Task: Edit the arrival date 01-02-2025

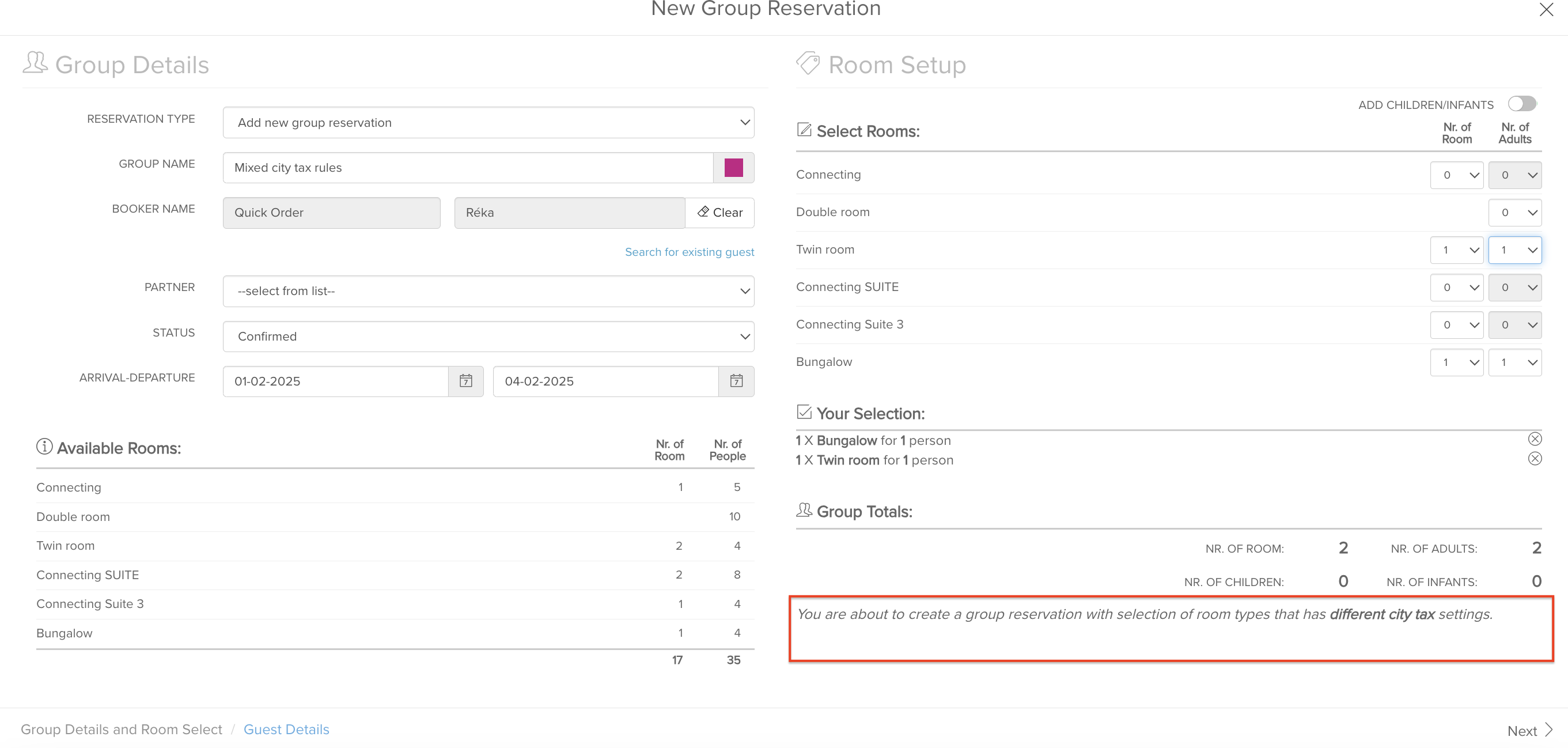Action: 335,381
